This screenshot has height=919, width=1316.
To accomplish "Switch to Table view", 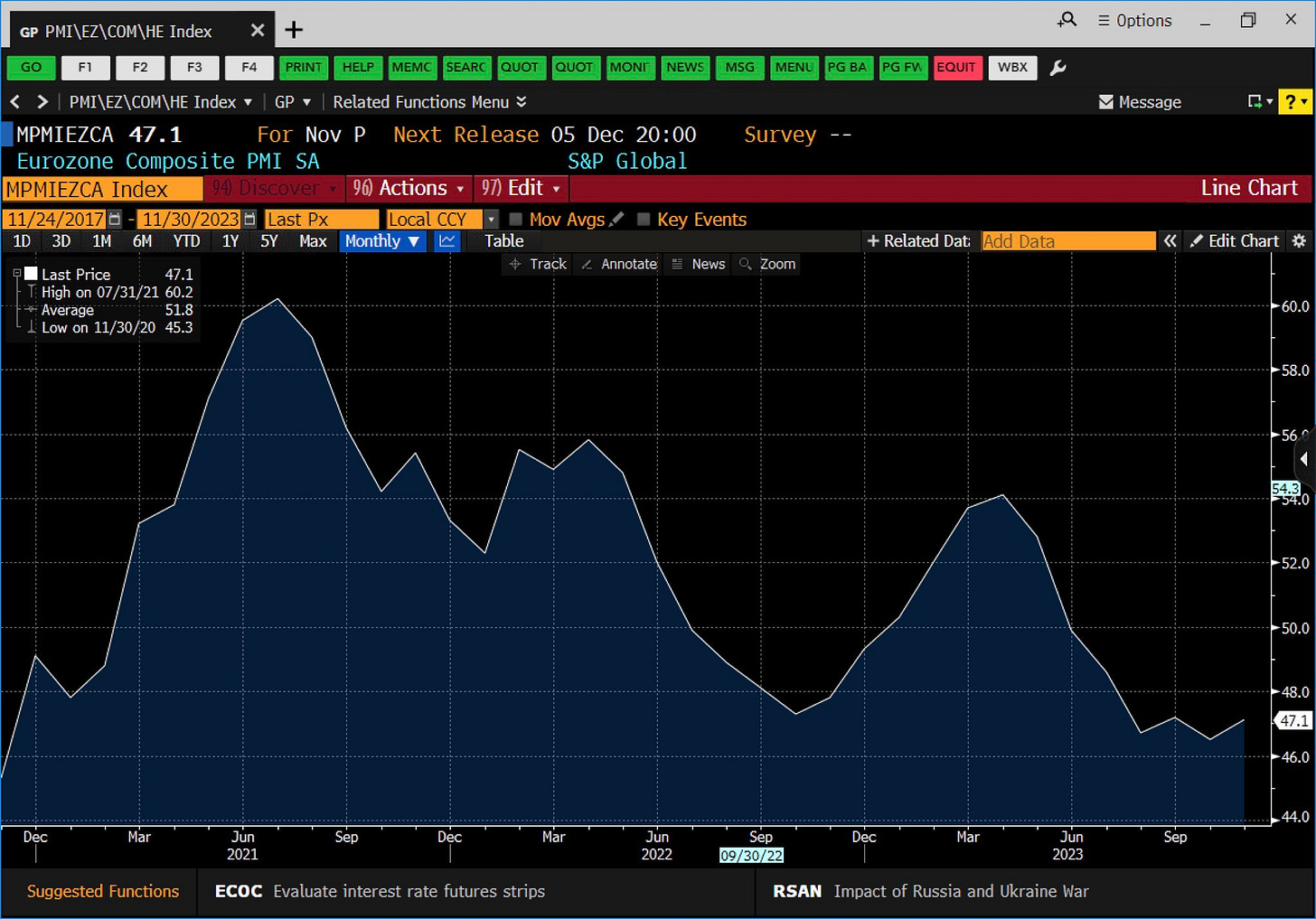I will pyautogui.click(x=503, y=241).
